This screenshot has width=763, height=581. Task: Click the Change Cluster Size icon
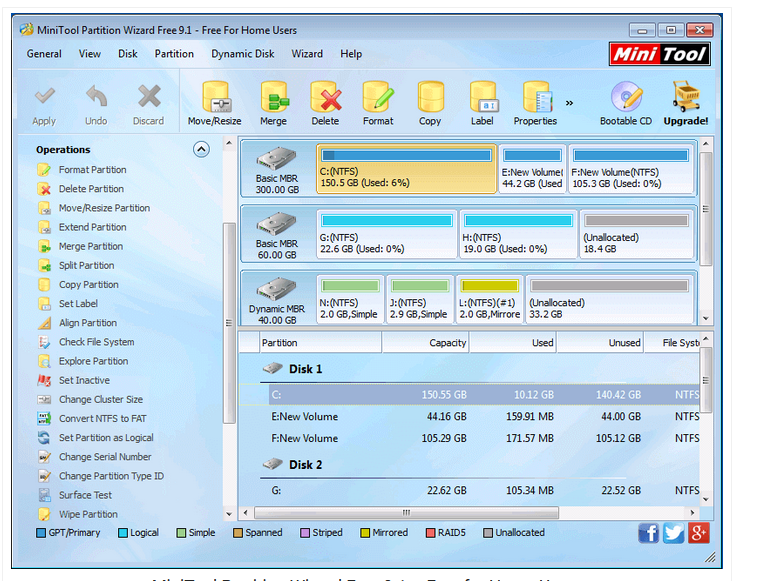point(44,399)
